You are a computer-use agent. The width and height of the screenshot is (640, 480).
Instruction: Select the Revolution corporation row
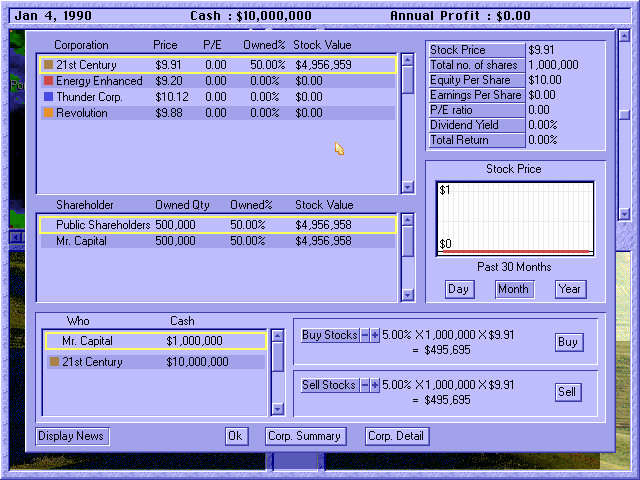[218, 113]
